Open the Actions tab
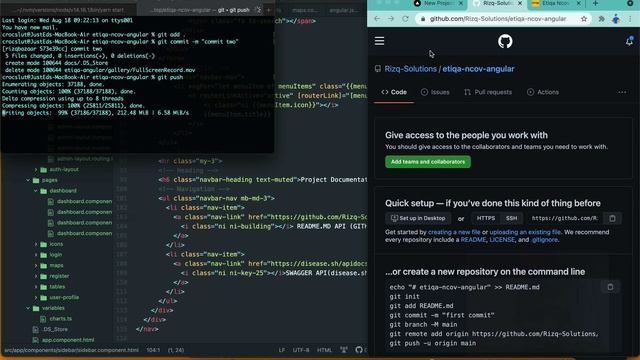Image resolution: width=640 pixels, height=360 pixels. click(543, 92)
